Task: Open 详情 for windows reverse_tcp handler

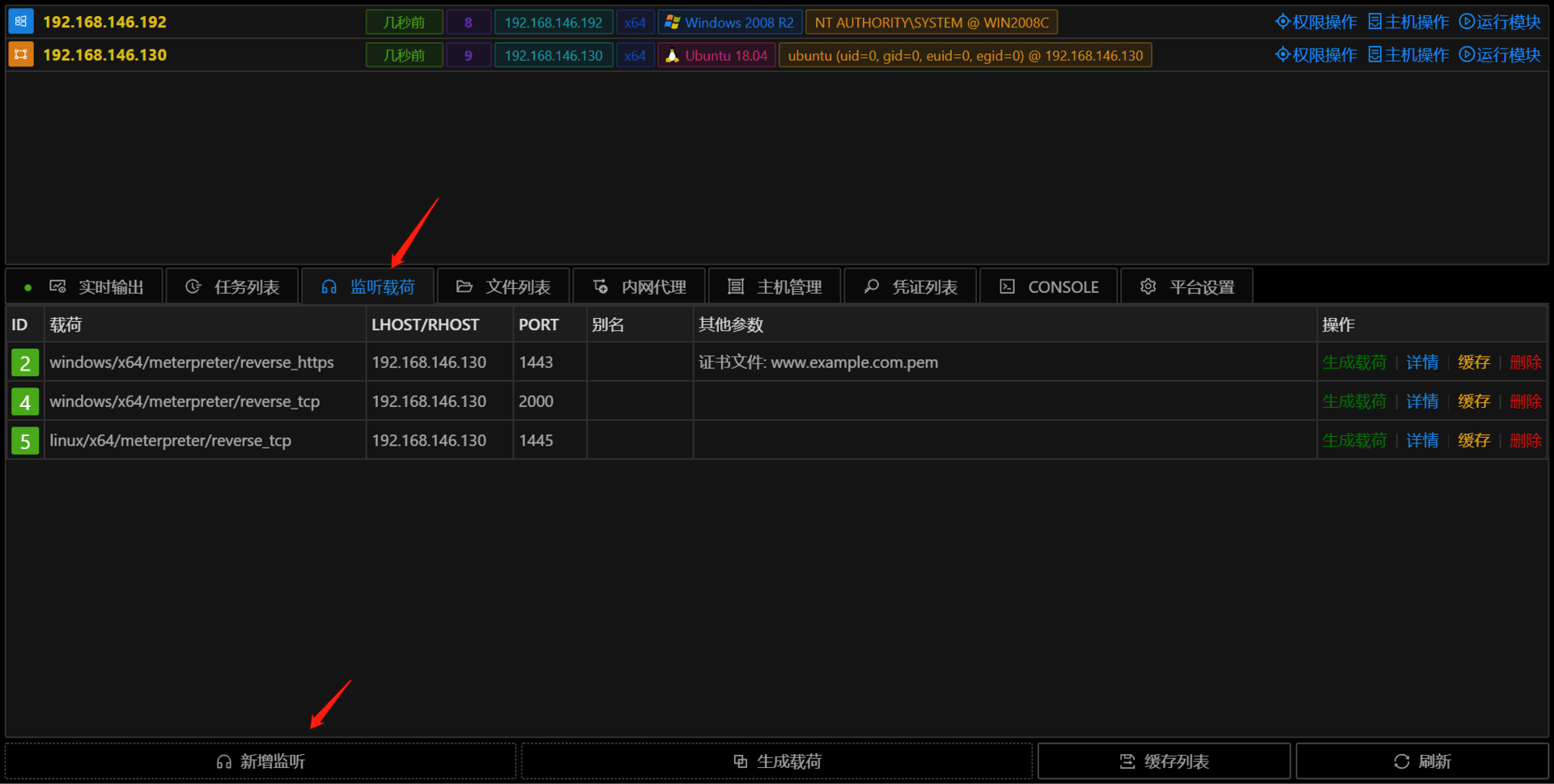Action: pos(1422,401)
